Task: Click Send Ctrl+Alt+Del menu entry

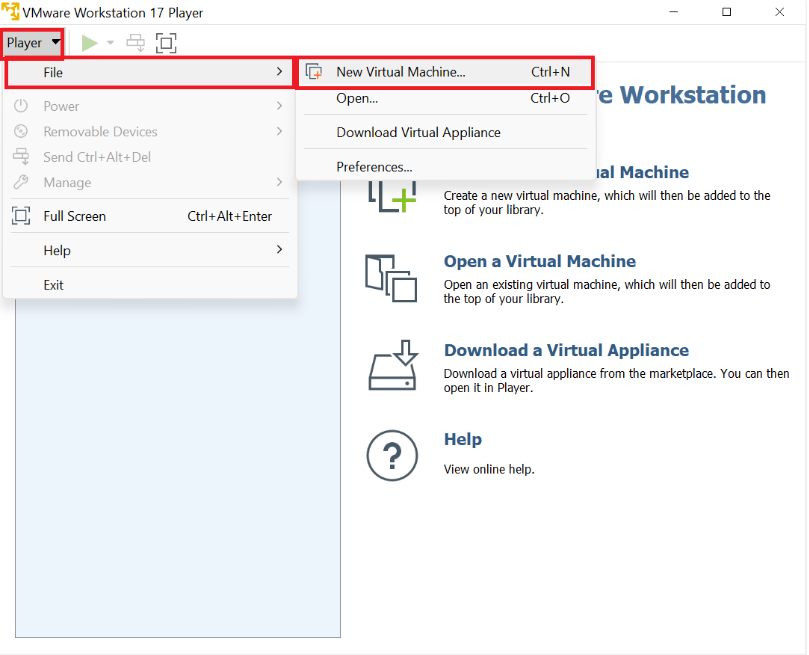Action: pos(149,157)
